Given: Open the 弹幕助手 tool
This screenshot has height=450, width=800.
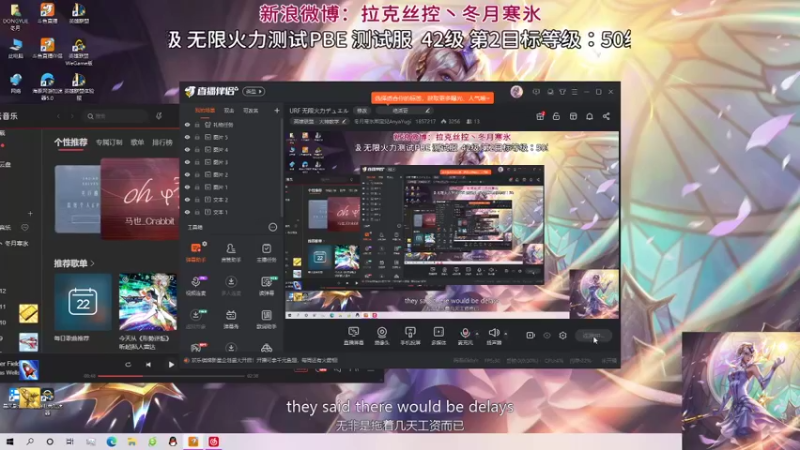Looking at the screenshot, I should pos(196,252).
